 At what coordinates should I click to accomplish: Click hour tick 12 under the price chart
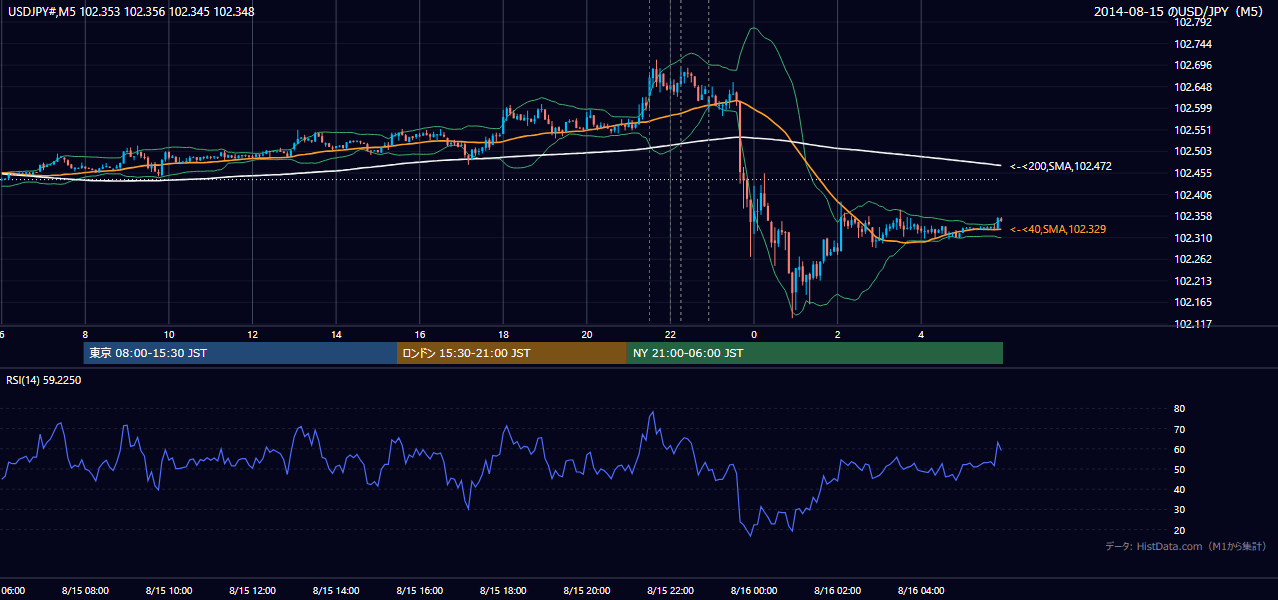pyautogui.click(x=253, y=334)
